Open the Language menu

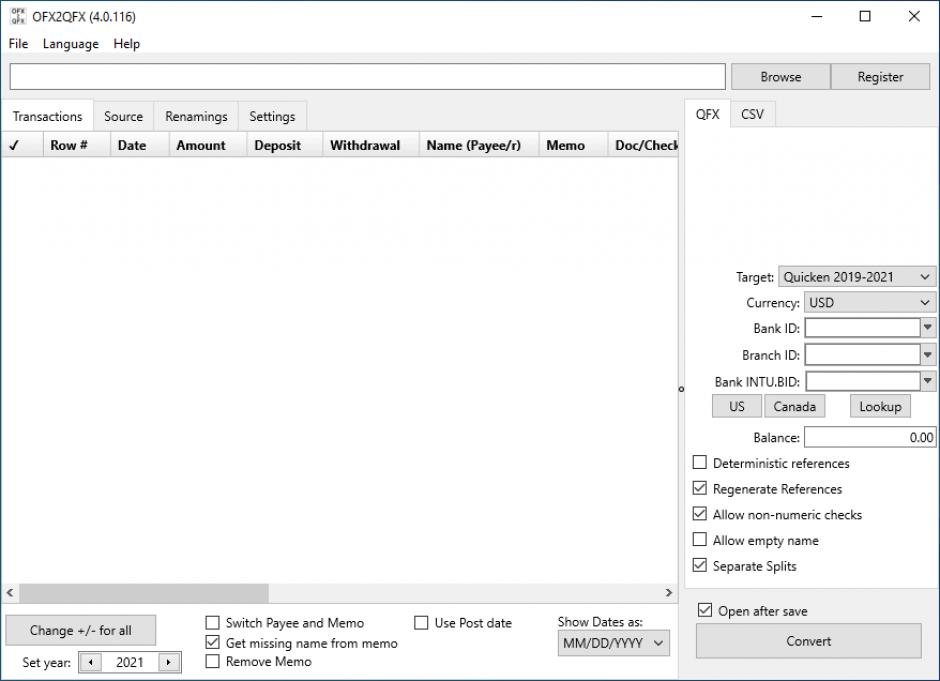70,44
